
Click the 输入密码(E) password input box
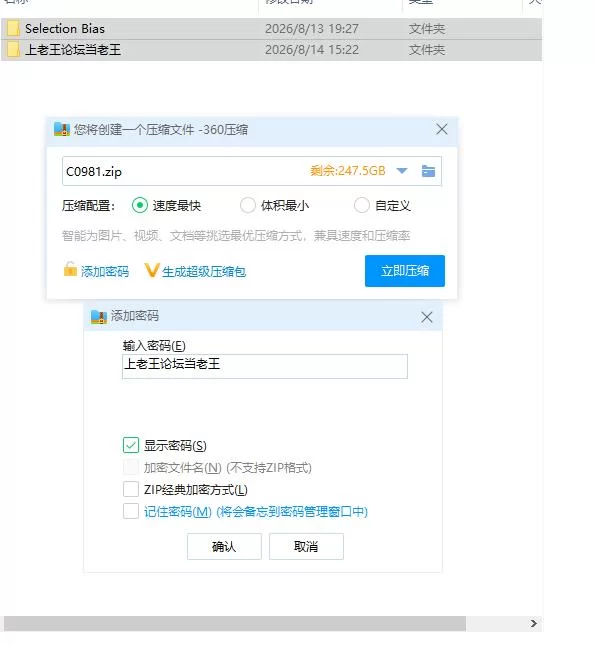point(265,366)
